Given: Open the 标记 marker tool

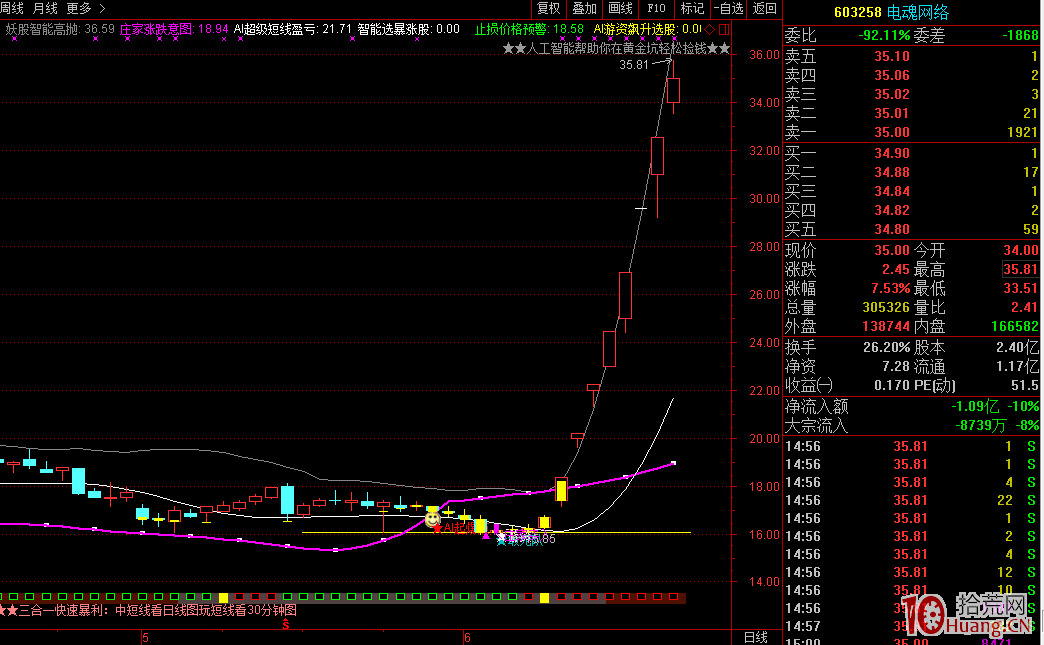Looking at the screenshot, I should [x=692, y=8].
